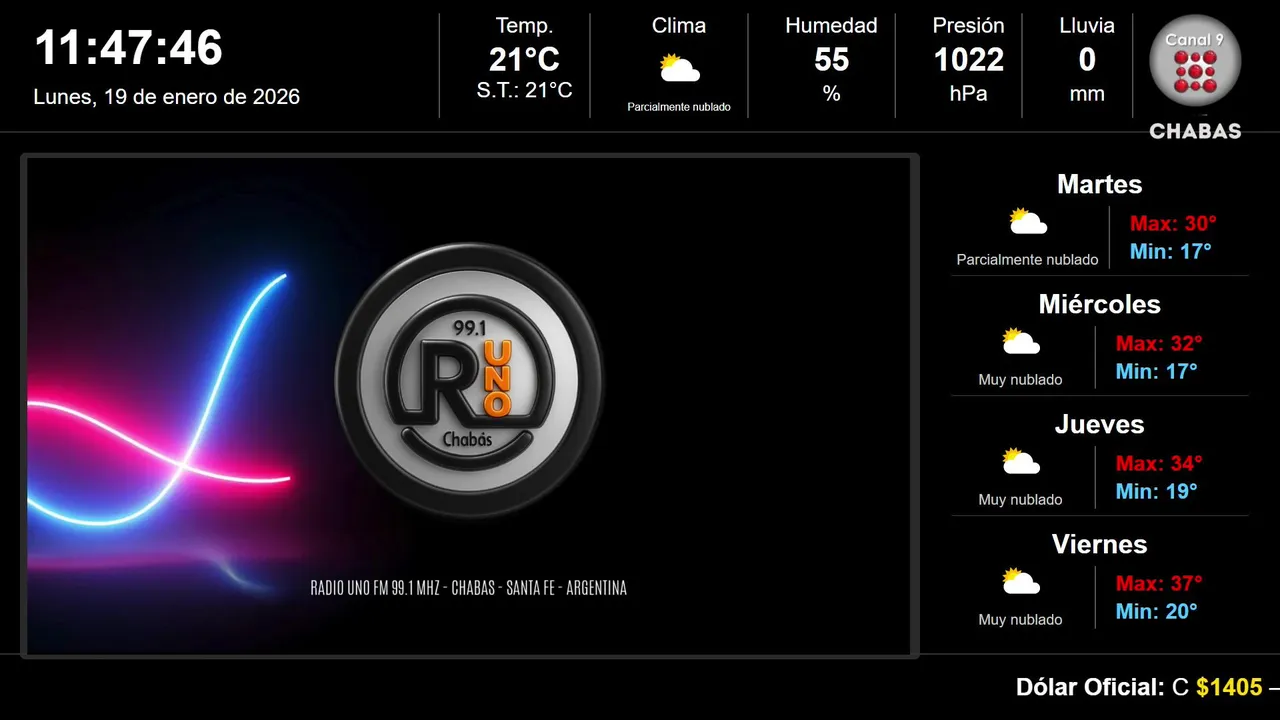Click Max: 34° for Jueves

[1159, 464]
